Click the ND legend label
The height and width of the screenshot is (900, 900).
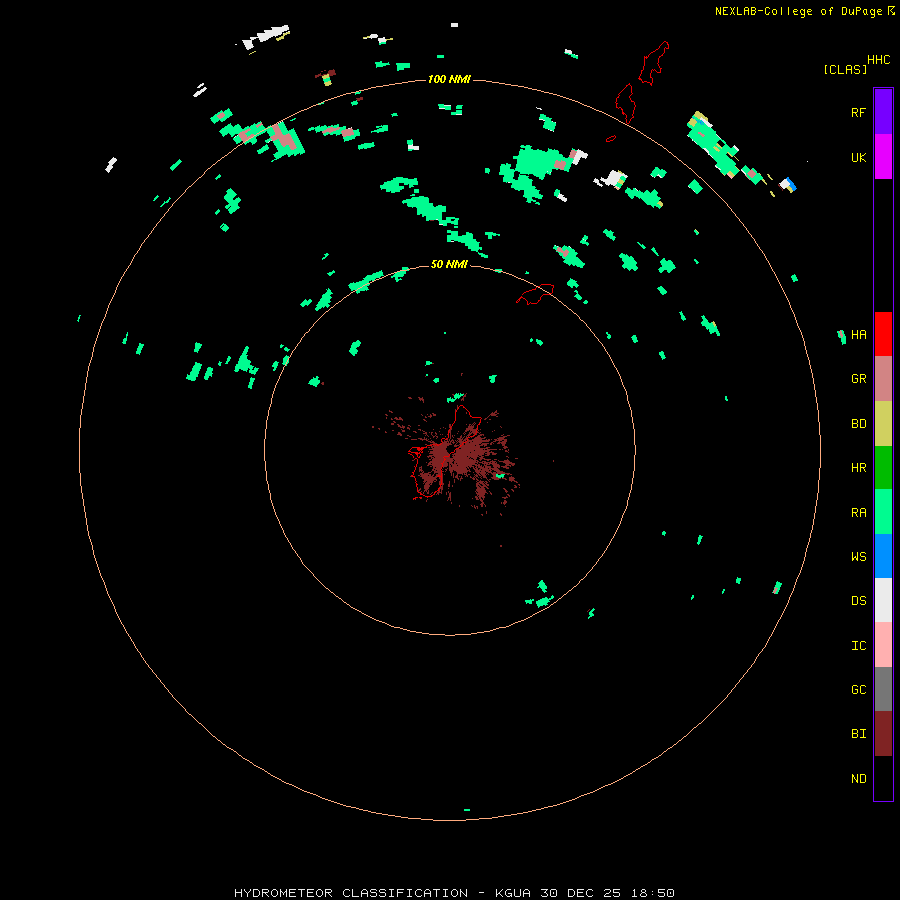[x=858, y=779]
